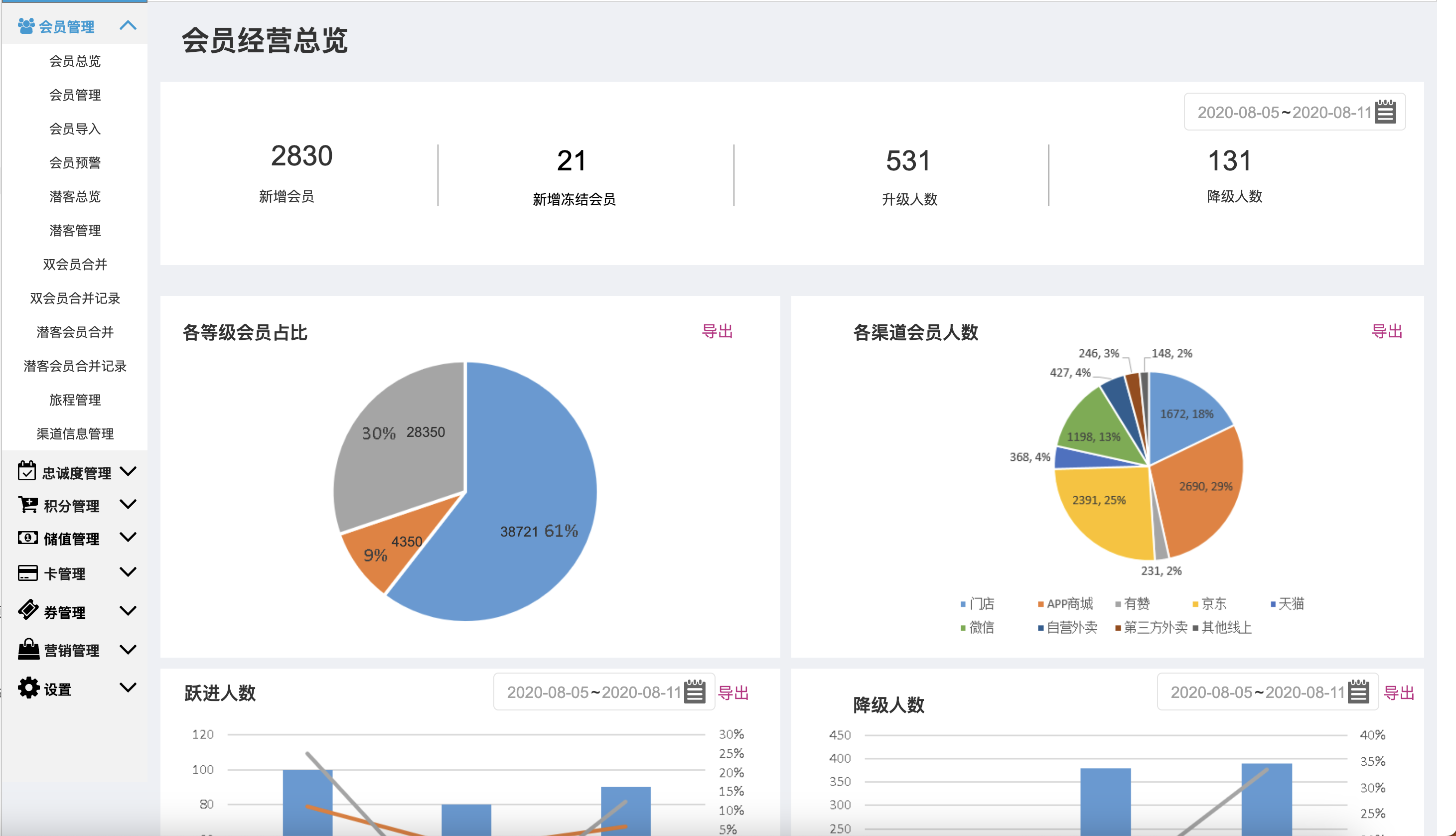Click the 忠诚度管理 calendar-check icon

(x=26, y=471)
